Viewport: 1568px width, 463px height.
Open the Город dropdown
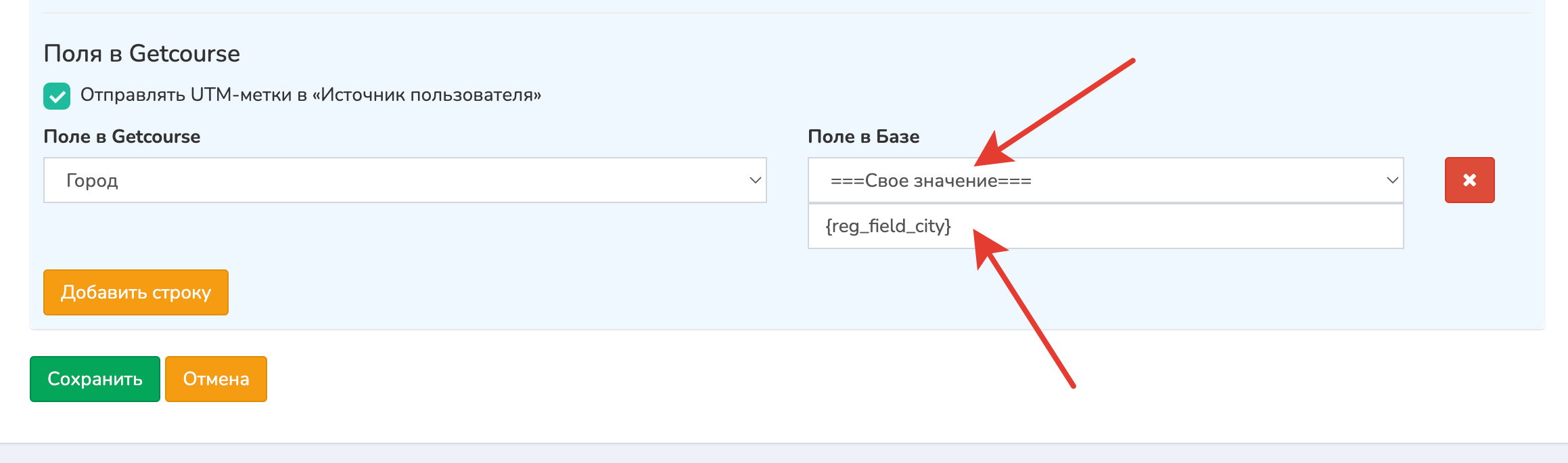coord(405,180)
